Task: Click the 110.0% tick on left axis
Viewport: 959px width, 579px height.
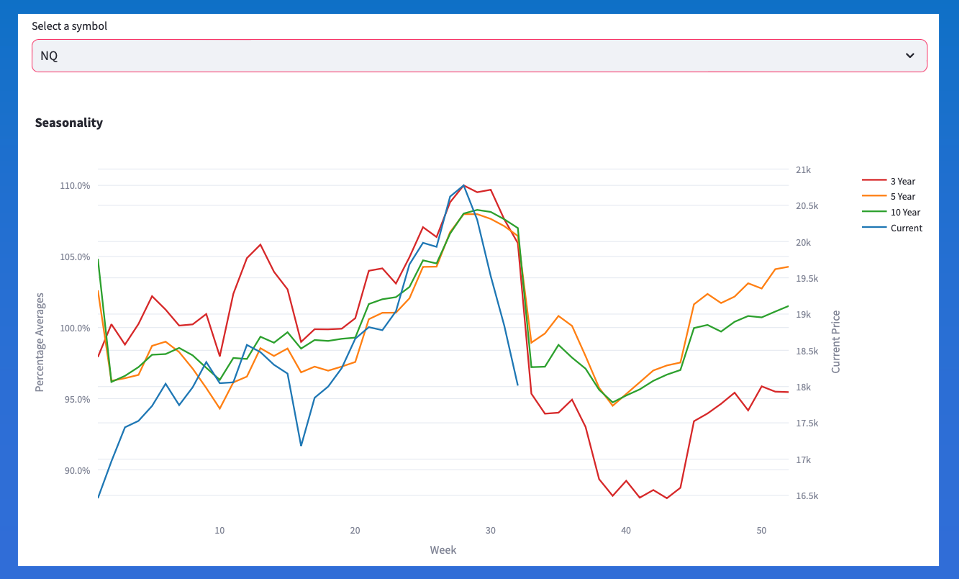Action: point(75,186)
